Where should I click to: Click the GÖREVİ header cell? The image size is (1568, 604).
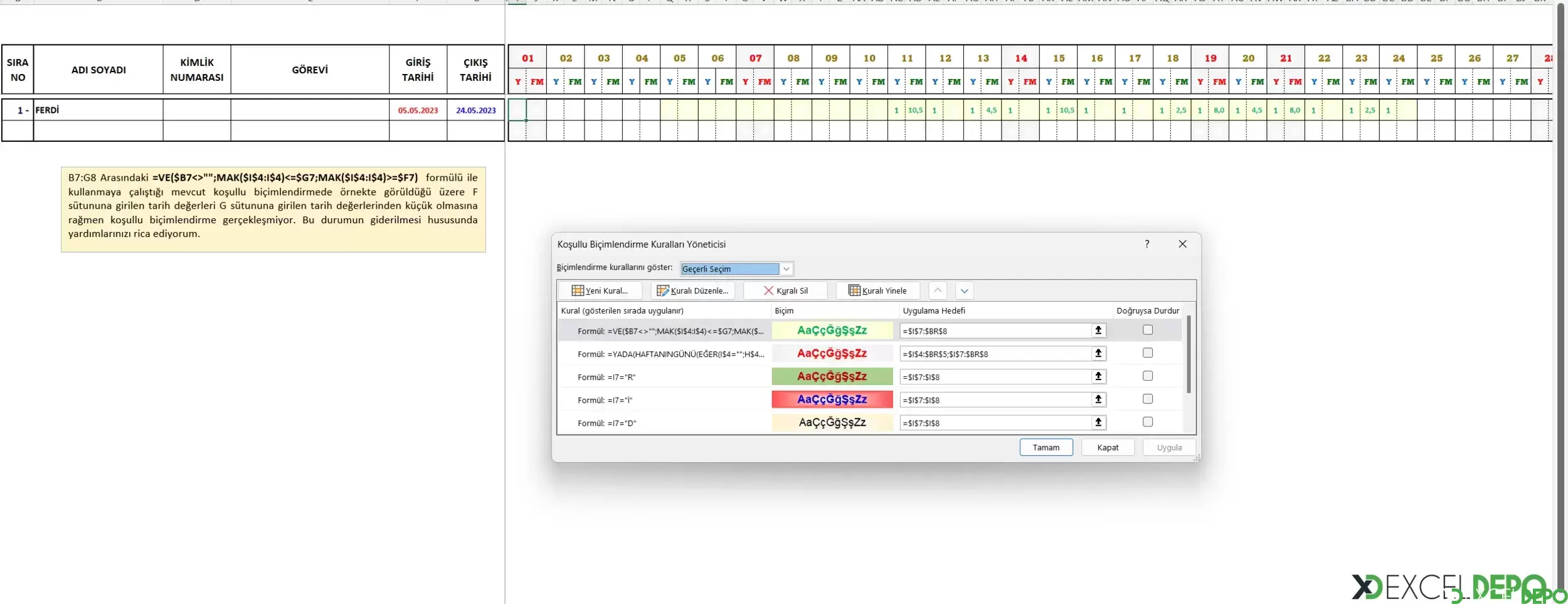pos(310,70)
